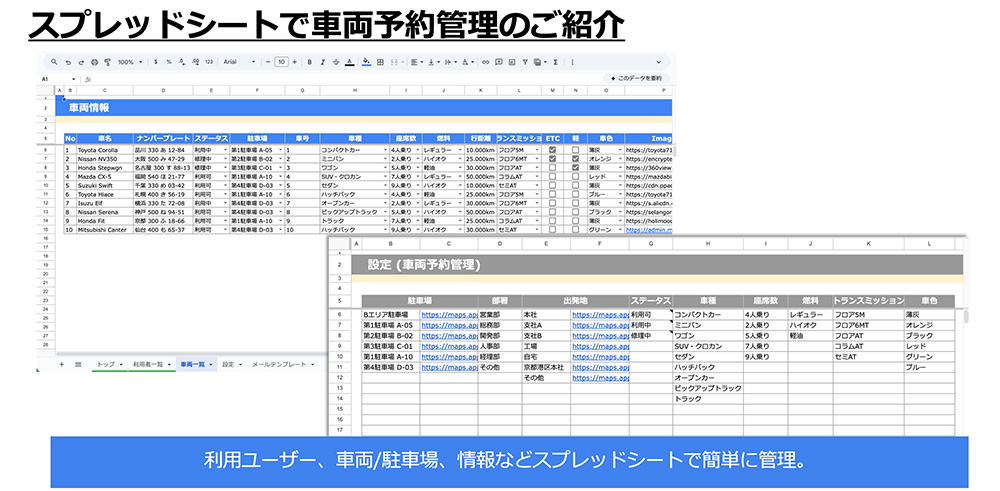The width and height of the screenshot is (1000, 491).
Task: Uncheck ETC checkbox for Toyota Corolla row
Action: 553,150
